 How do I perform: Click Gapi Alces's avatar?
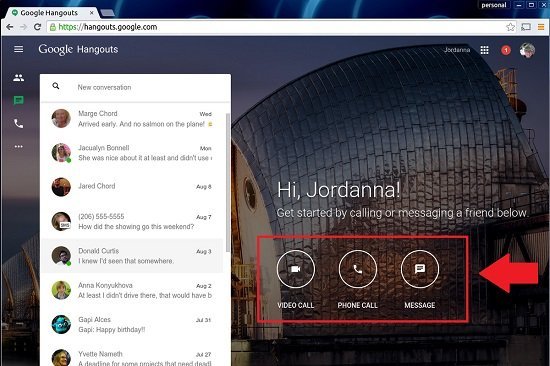click(x=61, y=324)
